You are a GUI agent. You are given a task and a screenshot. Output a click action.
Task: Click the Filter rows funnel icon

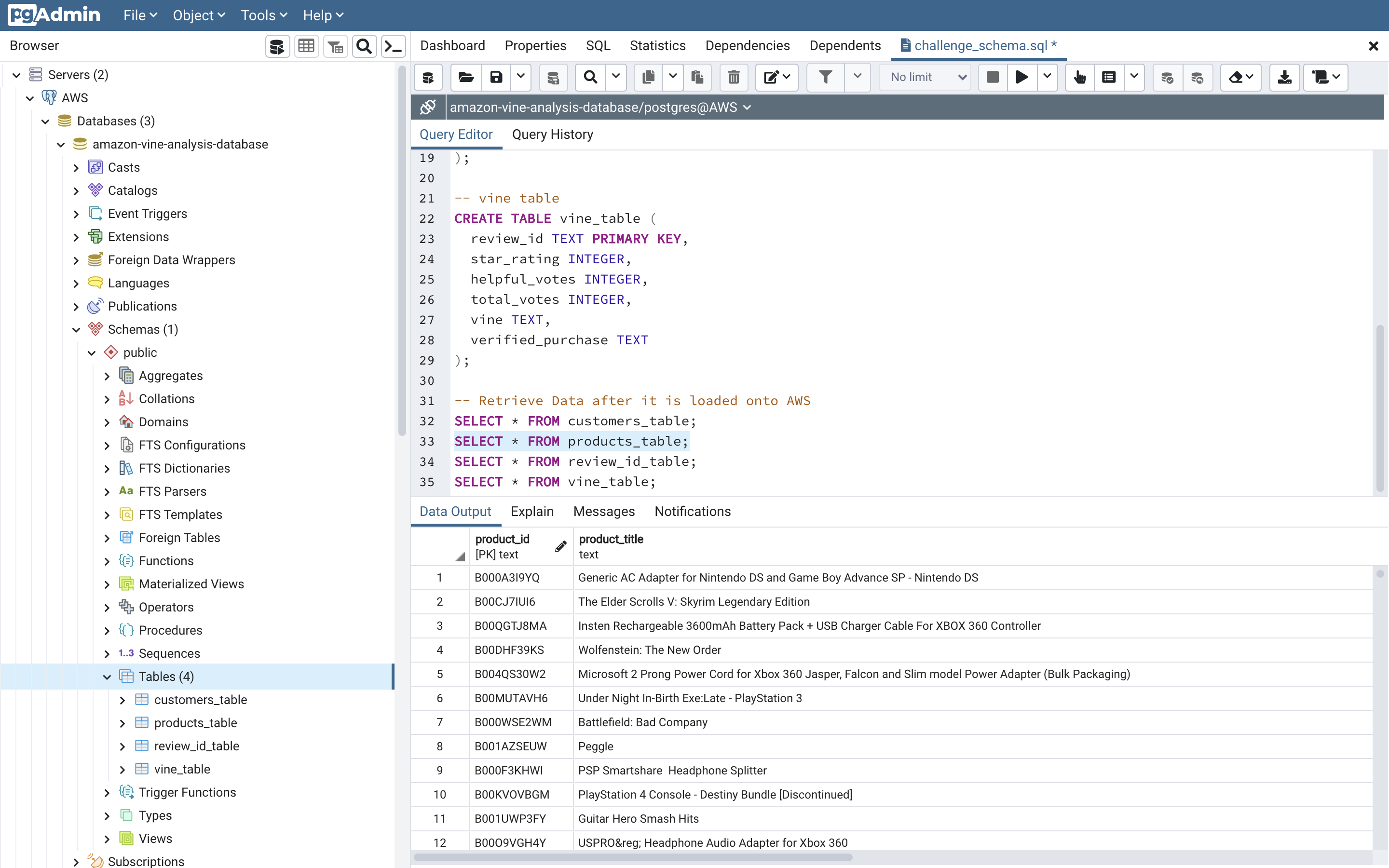point(825,77)
